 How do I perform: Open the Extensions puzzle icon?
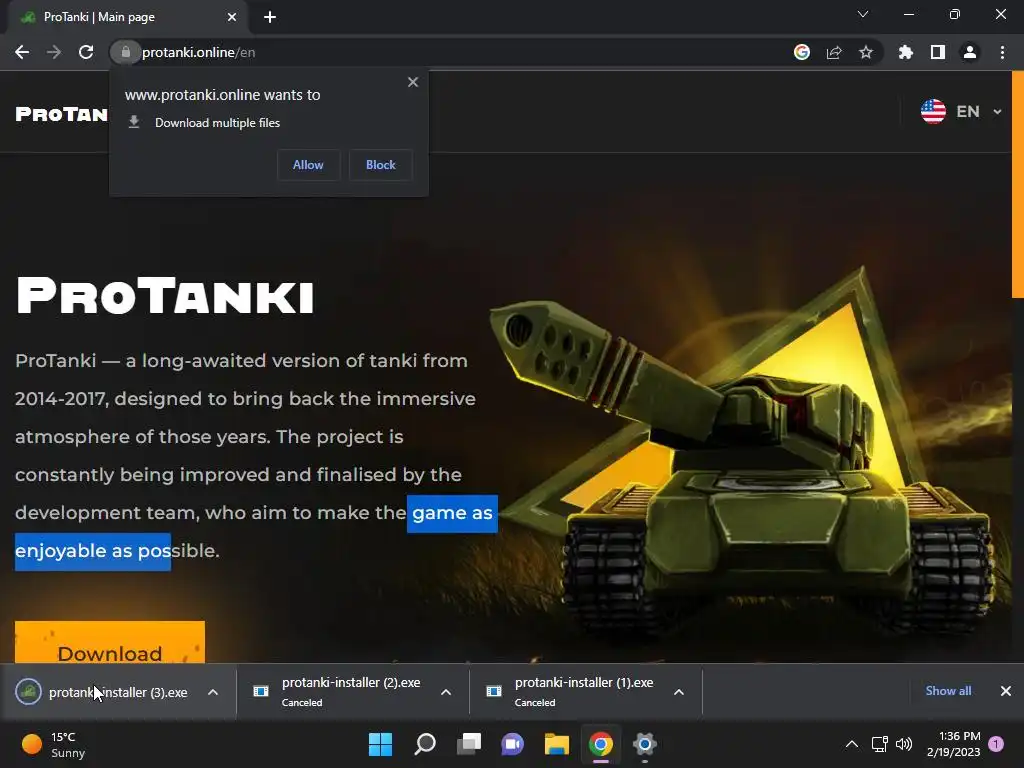pyautogui.click(x=906, y=52)
